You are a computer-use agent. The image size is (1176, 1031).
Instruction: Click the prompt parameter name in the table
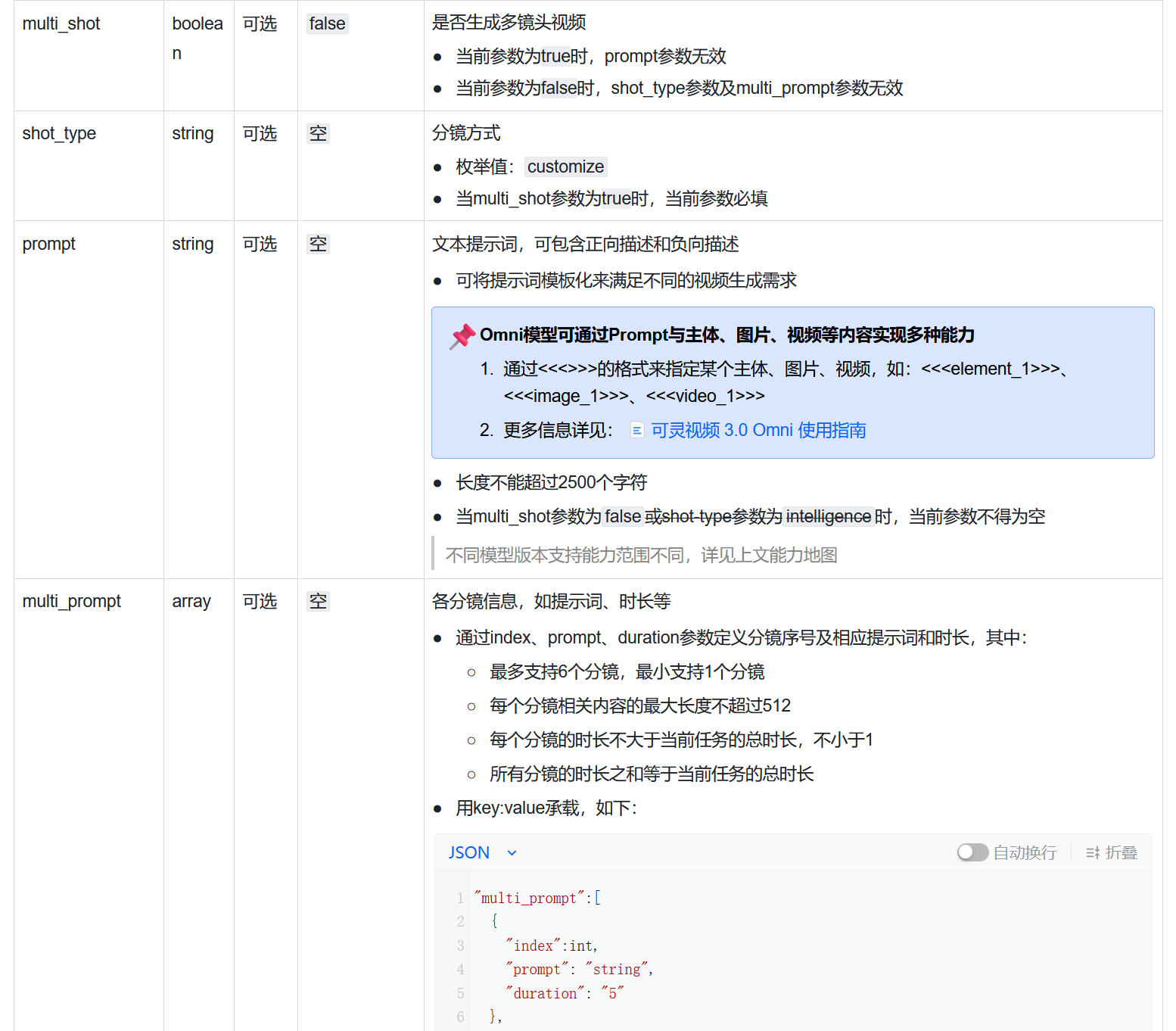(x=49, y=245)
